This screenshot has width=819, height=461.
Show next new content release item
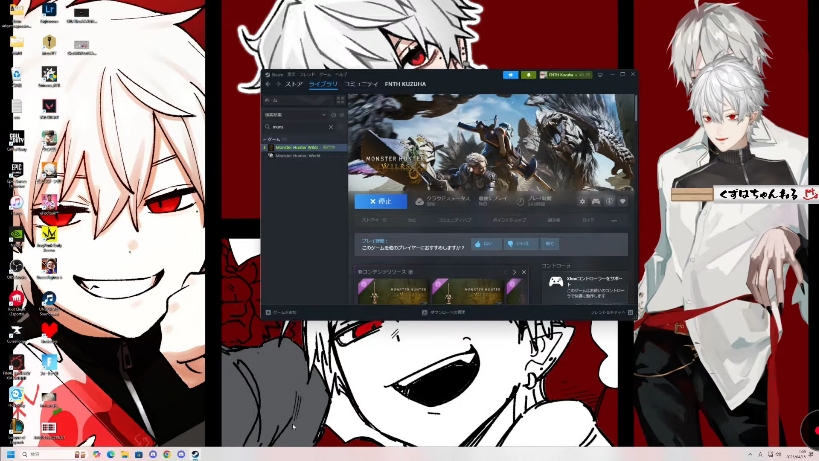[514, 272]
